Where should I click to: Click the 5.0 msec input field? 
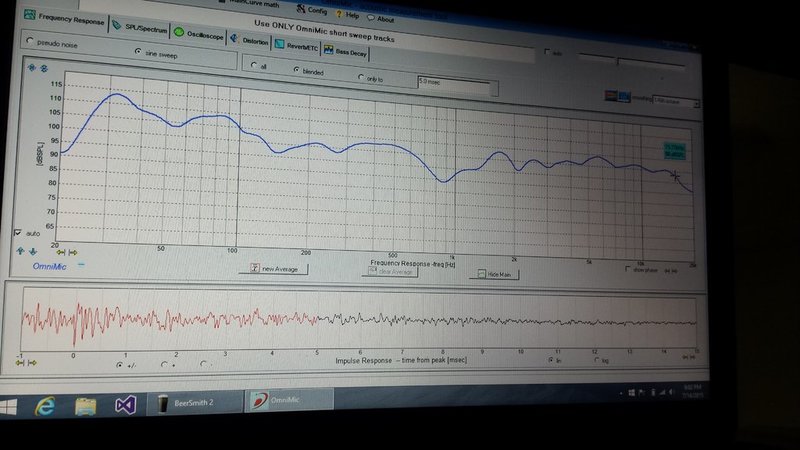click(x=454, y=85)
